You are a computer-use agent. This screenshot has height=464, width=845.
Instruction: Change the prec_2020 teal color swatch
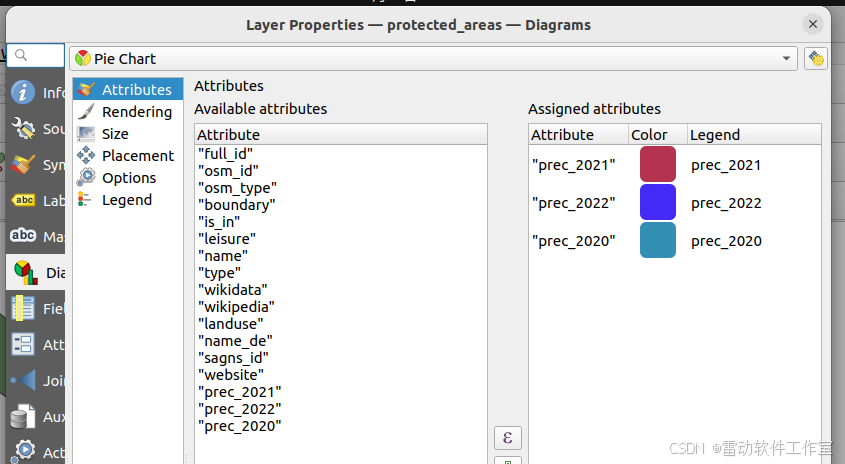tap(657, 240)
